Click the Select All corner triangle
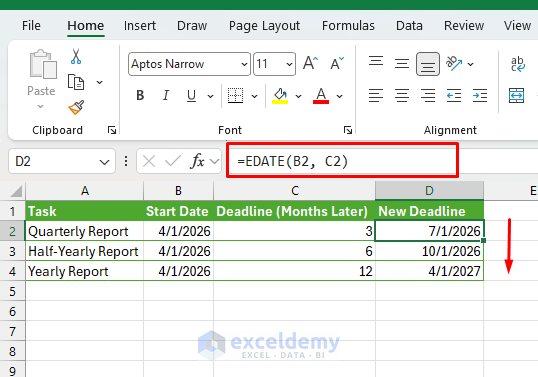The height and width of the screenshot is (377, 538). (16, 191)
